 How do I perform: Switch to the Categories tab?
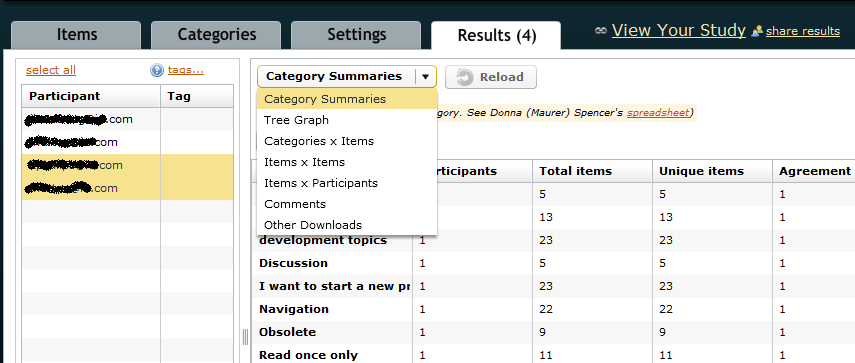coord(216,35)
